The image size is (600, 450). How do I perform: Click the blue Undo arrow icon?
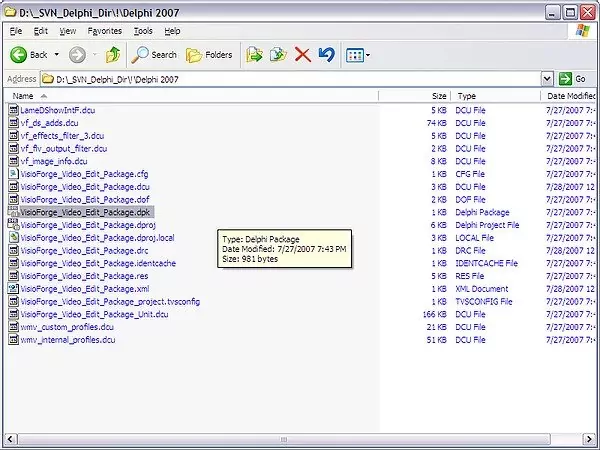tap(326, 55)
